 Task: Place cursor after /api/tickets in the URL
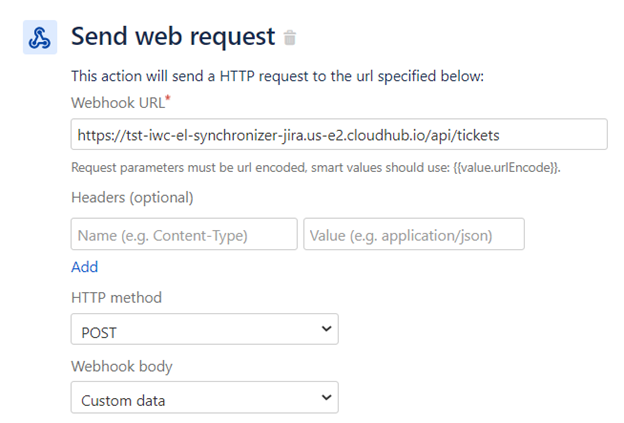(x=500, y=135)
